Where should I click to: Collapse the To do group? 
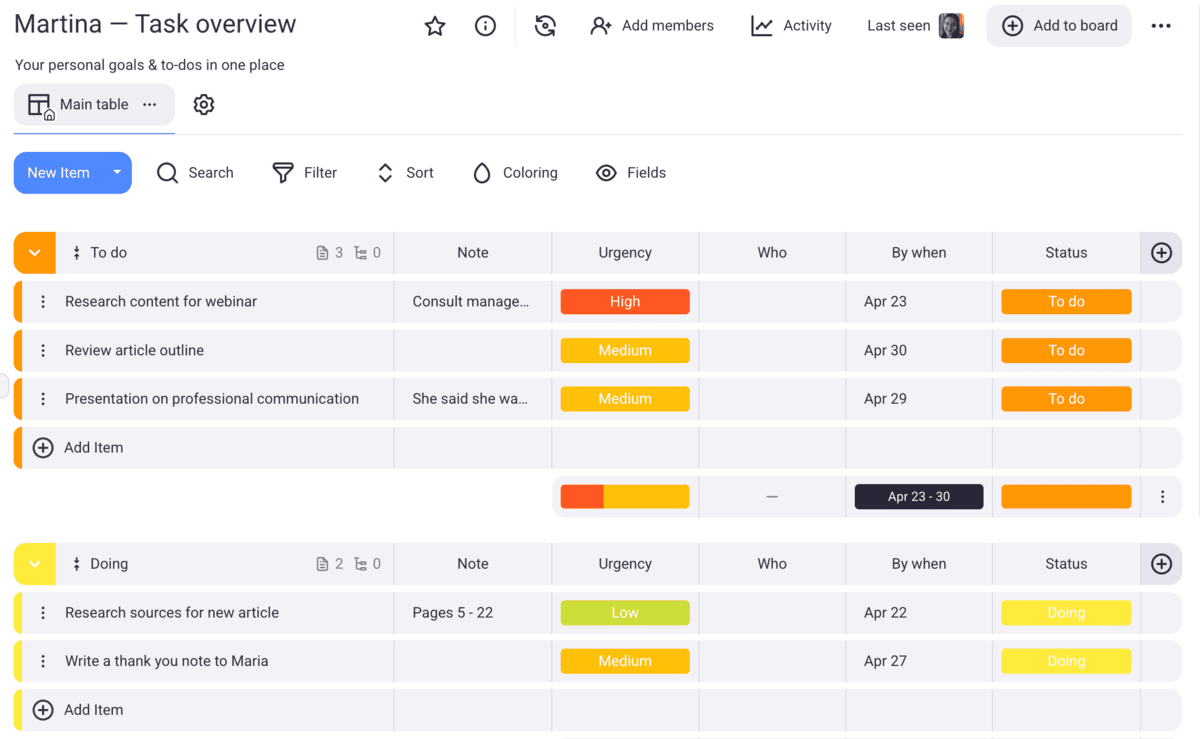coord(35,253)
